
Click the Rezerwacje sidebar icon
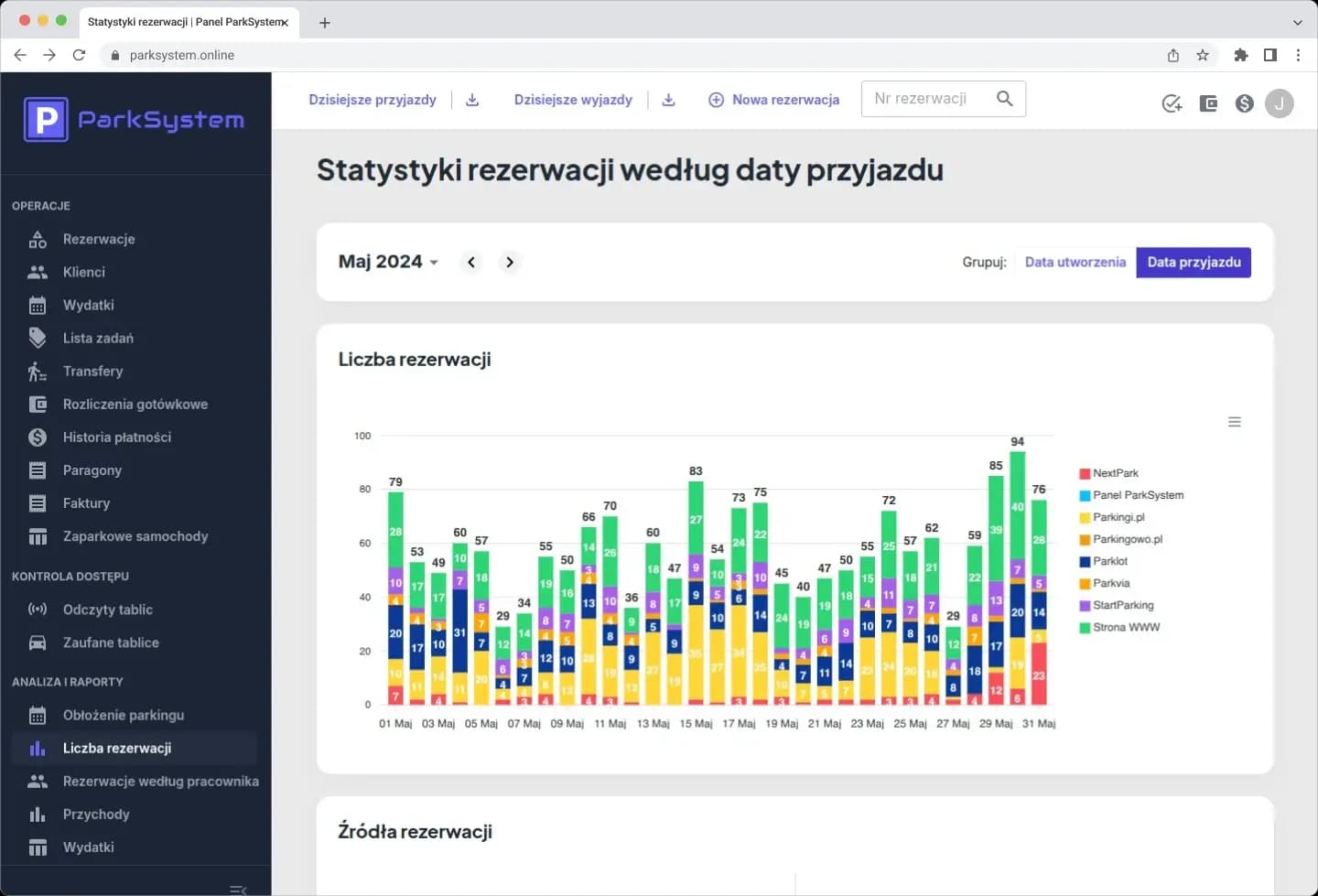[38, 240]
